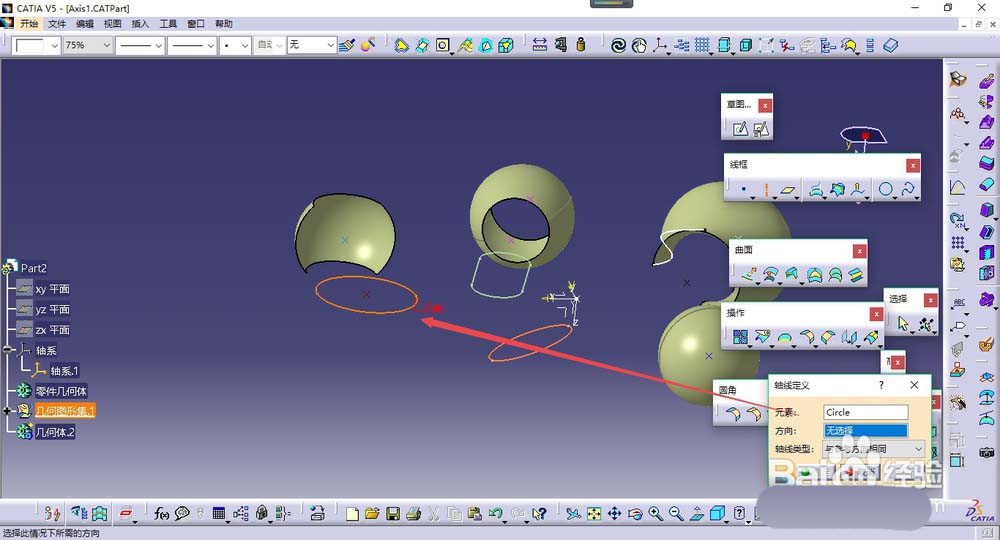Image resolution: width=1000 pixels, height=540 pixels.
Task: Close the 线框 floating toolbar
Action: [x=912, y=165]
